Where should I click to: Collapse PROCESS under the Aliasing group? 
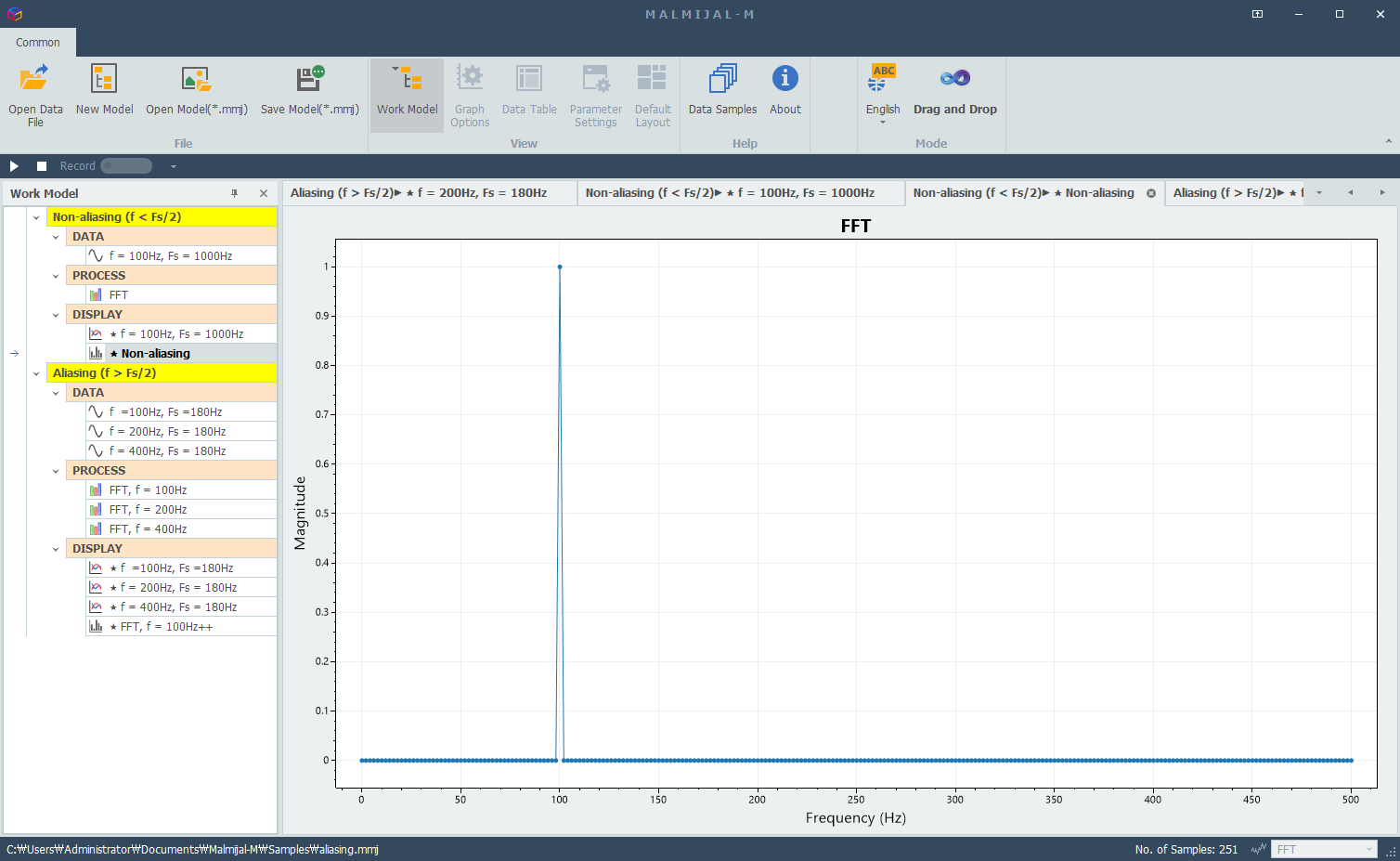(56, 471)
